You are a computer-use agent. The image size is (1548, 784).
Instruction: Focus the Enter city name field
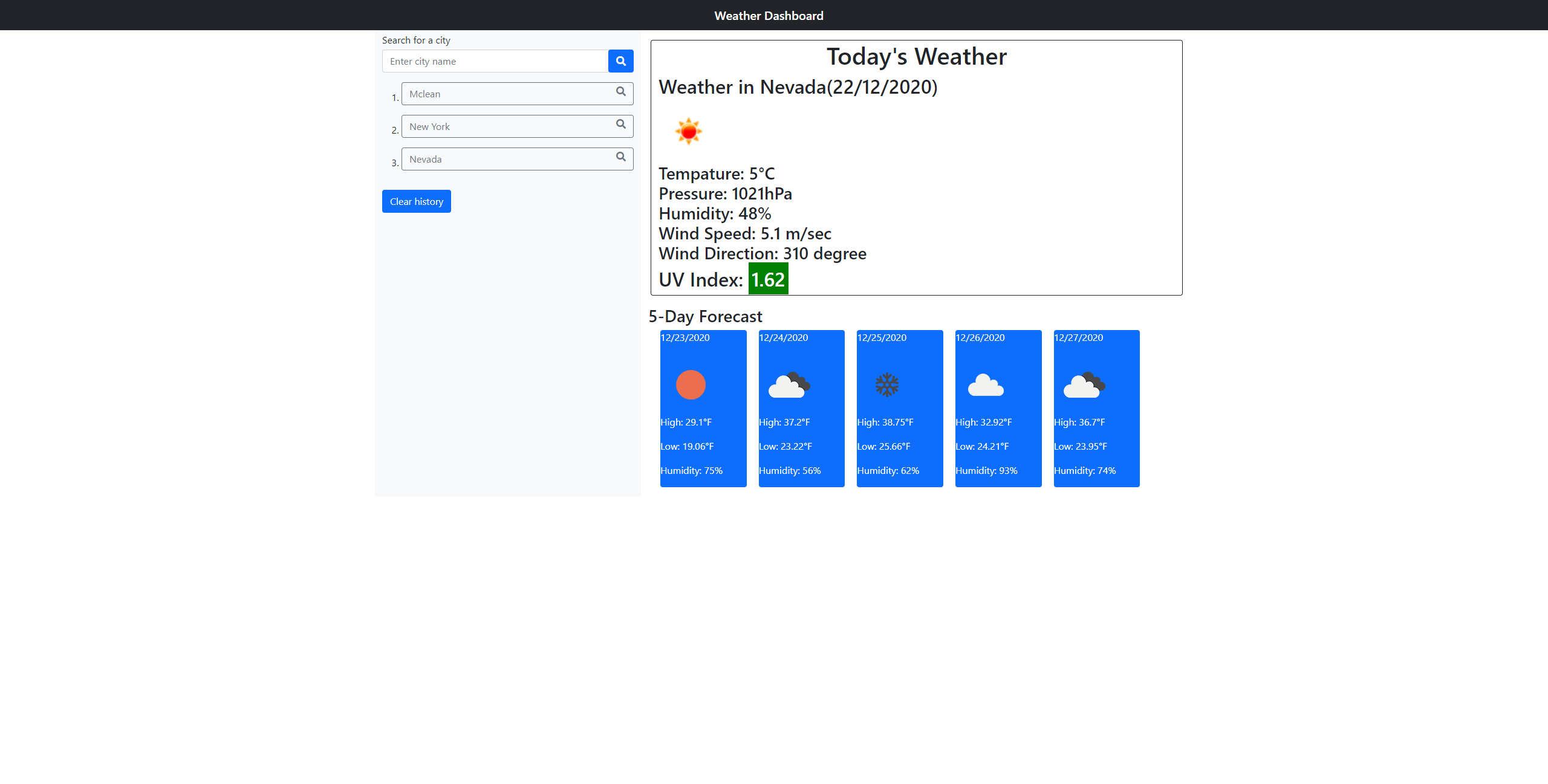click(495, 61)
